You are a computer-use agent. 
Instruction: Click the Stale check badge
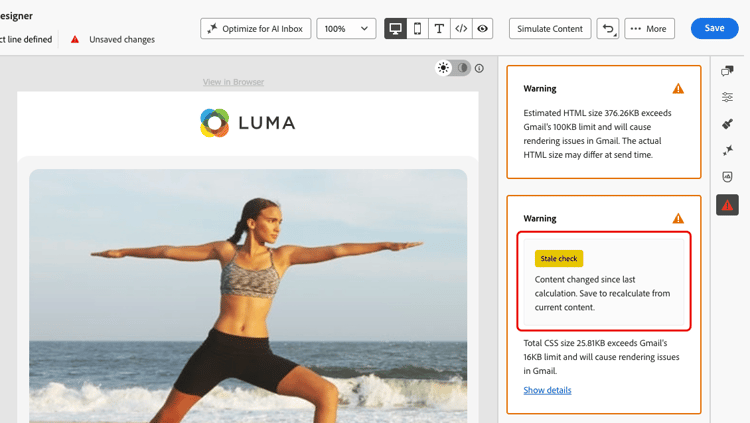coord(559,258)
